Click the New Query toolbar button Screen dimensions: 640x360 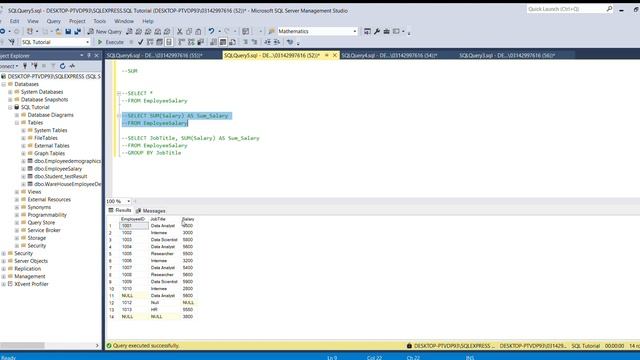[104, 31]
